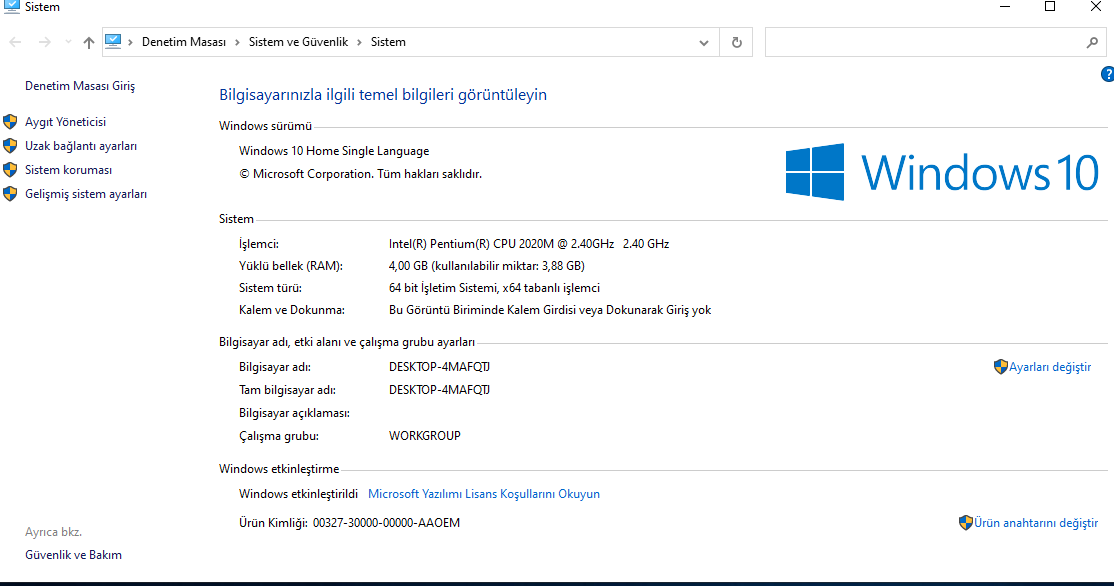The image size is (1114, 586).
Task: Click the shield icon beside Gelişmiş sistem ayarları
Action: pos(10,194)
